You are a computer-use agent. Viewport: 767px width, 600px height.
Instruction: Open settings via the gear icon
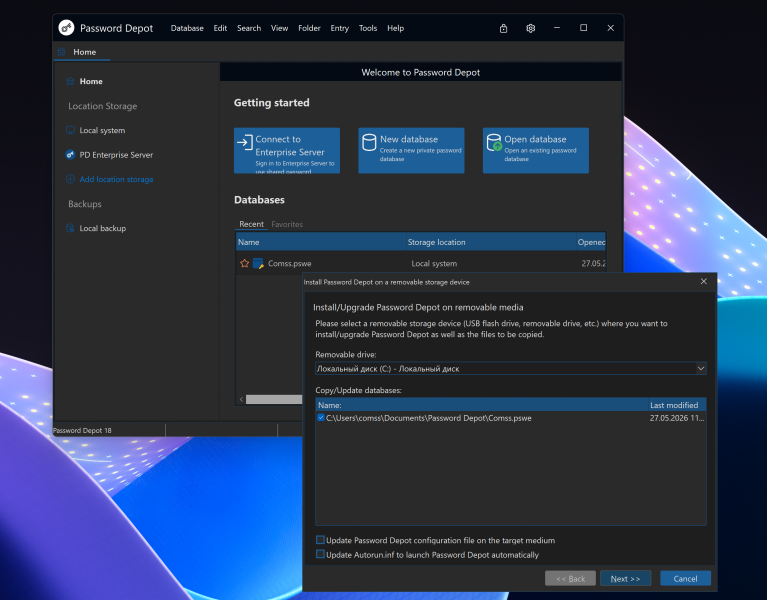(530, 28)
